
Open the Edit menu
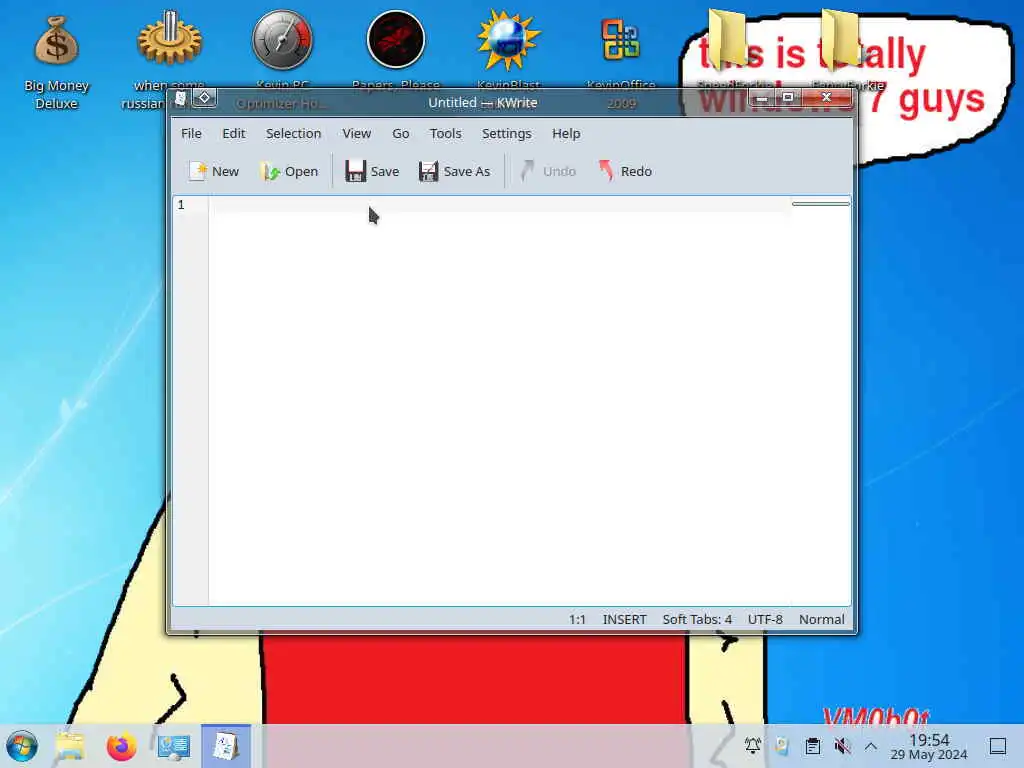234,133
